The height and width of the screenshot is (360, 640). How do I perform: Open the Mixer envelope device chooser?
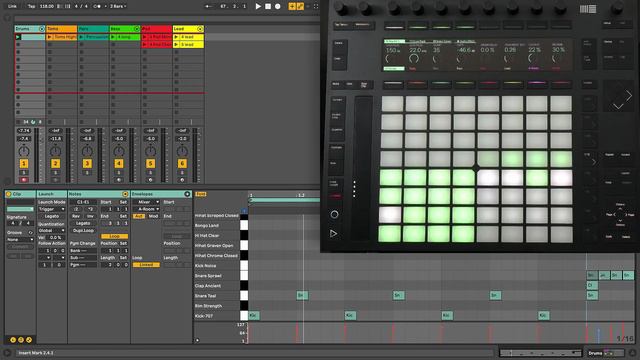pos(146,202)
